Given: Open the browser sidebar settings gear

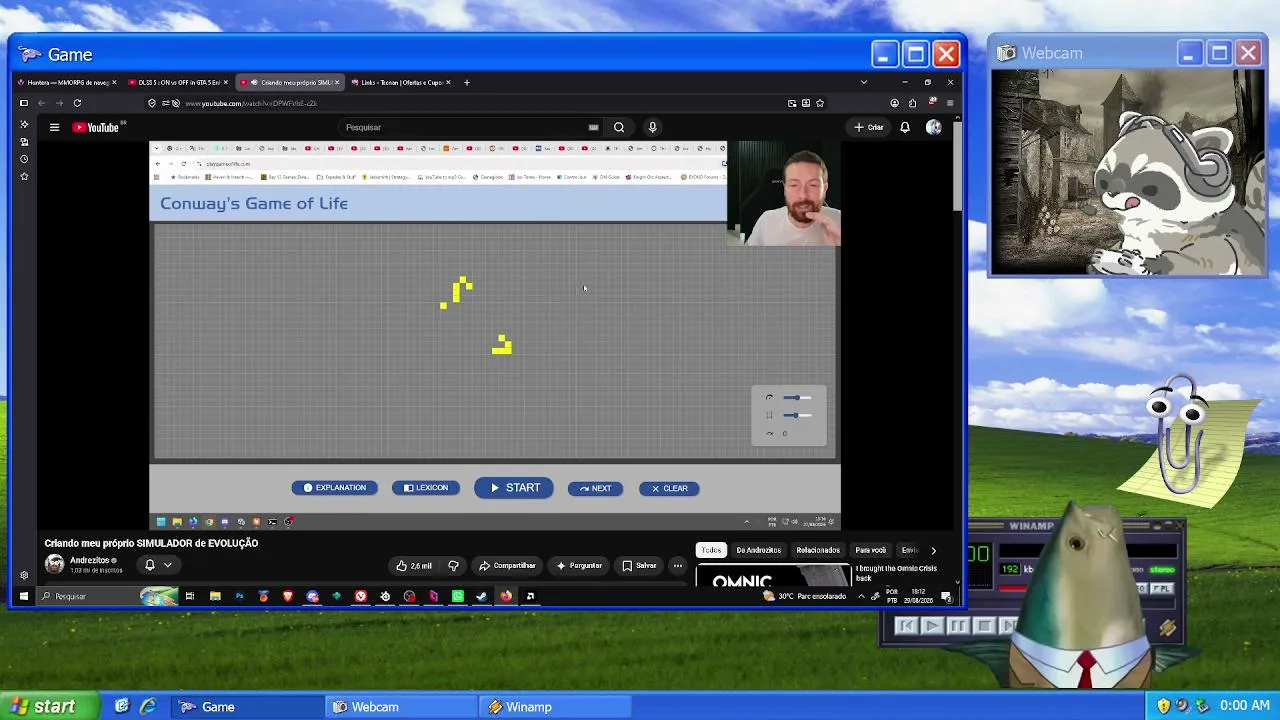Looking at the screenshot, I should tap(24, 575).
